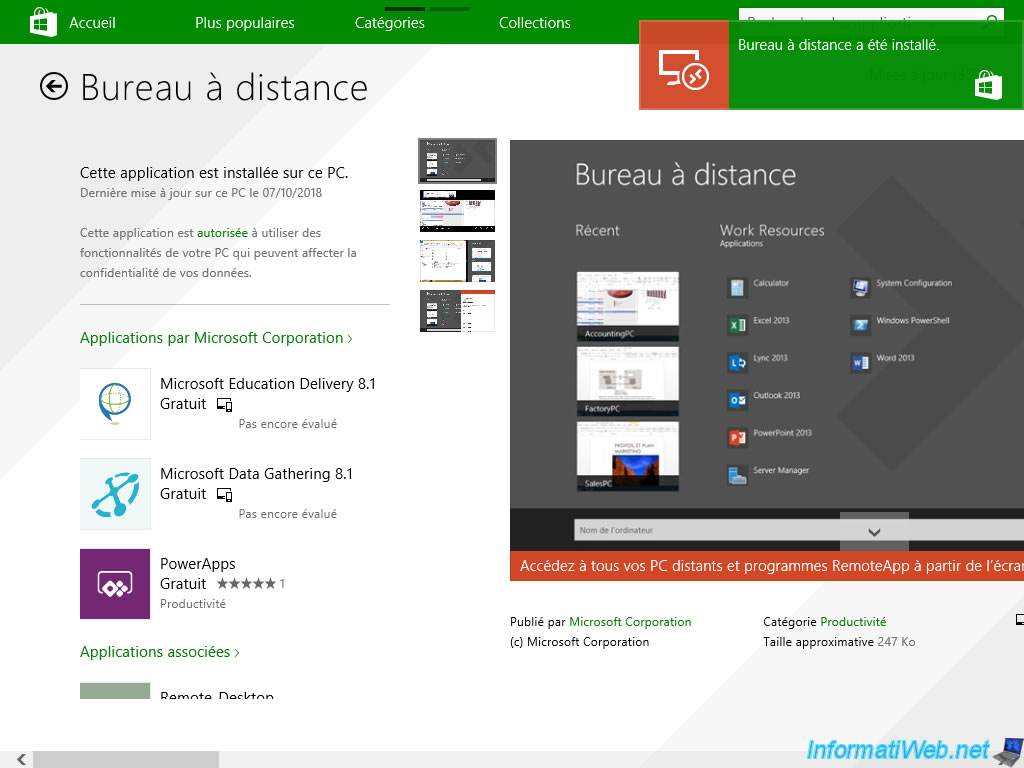Click the 'Taille approximative 247 Ko' text
Viewport: 1024px width, 768px height.
tap(839, 642)
